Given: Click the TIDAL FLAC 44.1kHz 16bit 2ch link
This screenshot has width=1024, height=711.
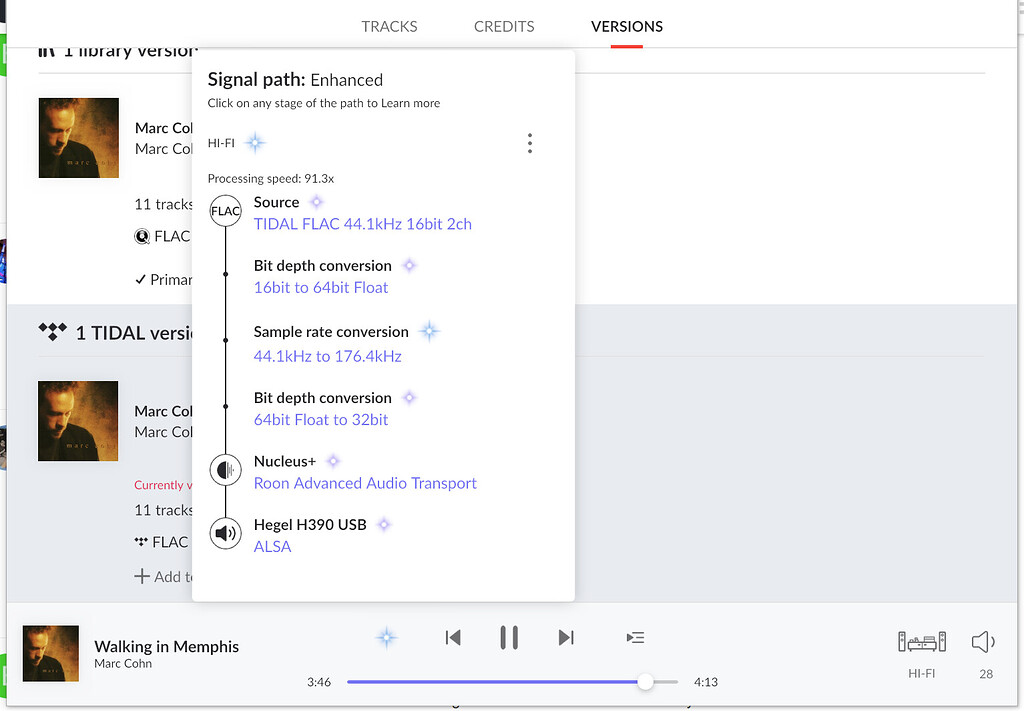Looking at the screenshot, I should 362,224.
